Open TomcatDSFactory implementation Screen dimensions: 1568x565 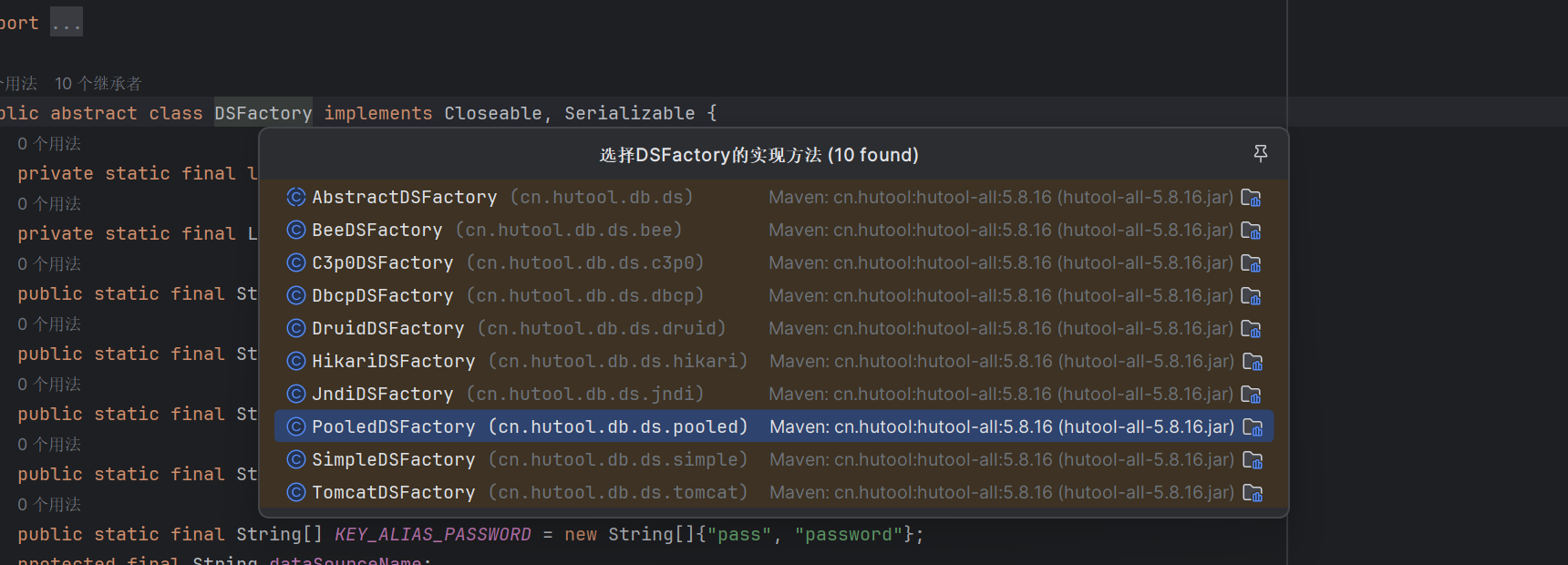tap(774, 492)
